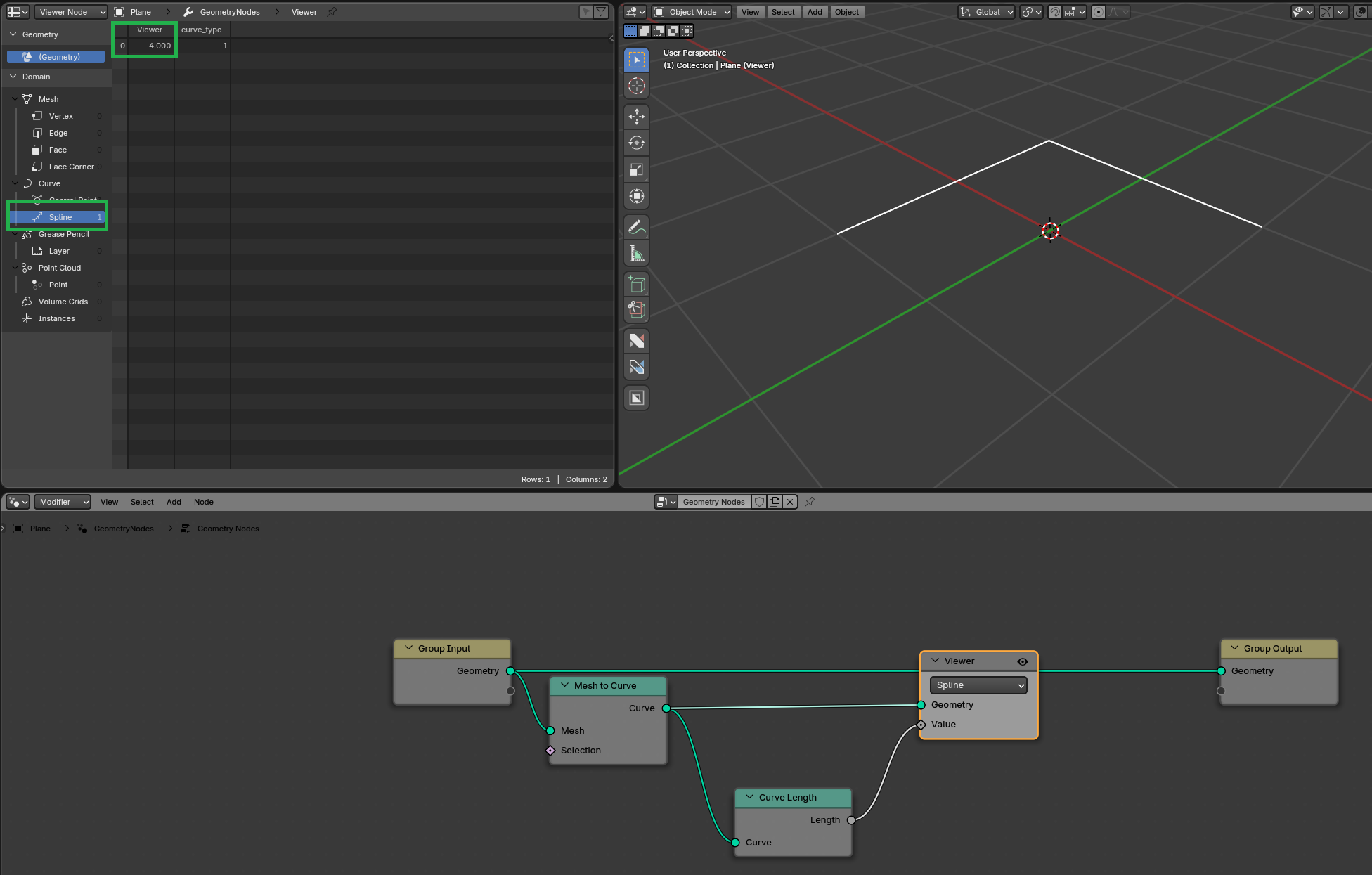Toggle snapping magnet in viewport header
The height and width of the screenshot is (875, 1372).
click(1054, 12)
